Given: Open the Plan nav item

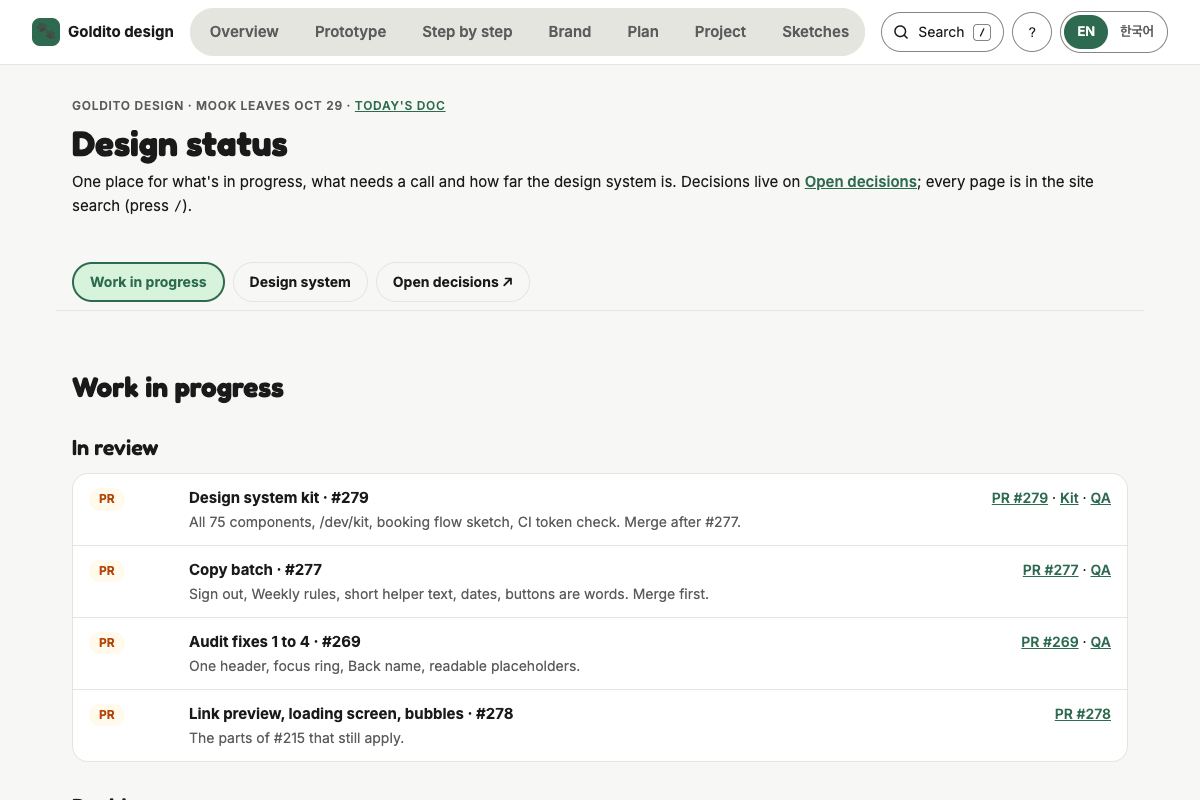Looking at the screenshot, I should [643, 32].
